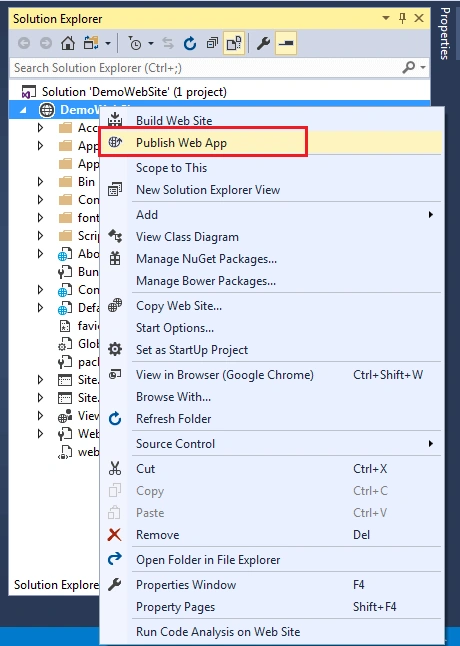Click the Pending Changes Filter clock icon
460x646 pixels.
tap(135, 43)
